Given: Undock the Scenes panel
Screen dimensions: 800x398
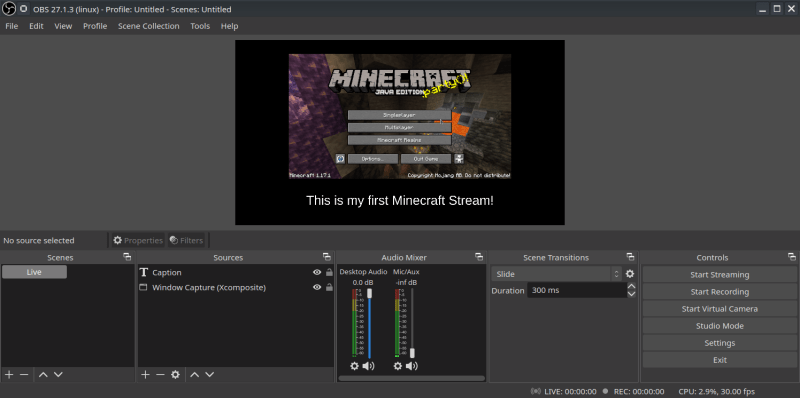Looking at the screenshot, I should point(127,257).
